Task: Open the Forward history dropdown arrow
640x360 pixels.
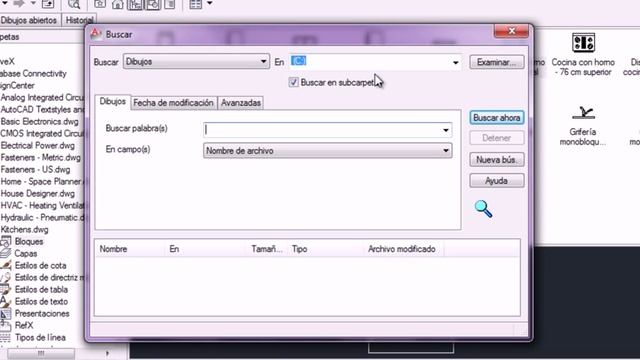Action: click(x=33, y=3)
